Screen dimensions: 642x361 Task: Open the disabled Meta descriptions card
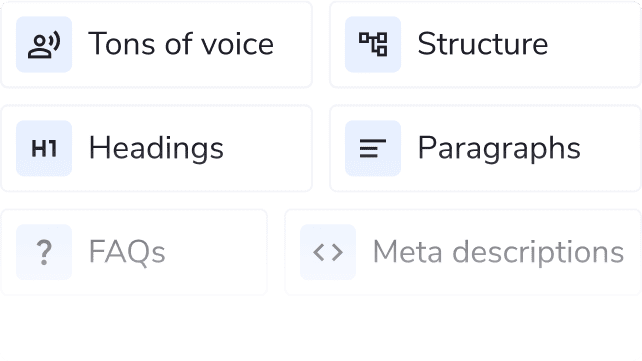tap(463, 252)
